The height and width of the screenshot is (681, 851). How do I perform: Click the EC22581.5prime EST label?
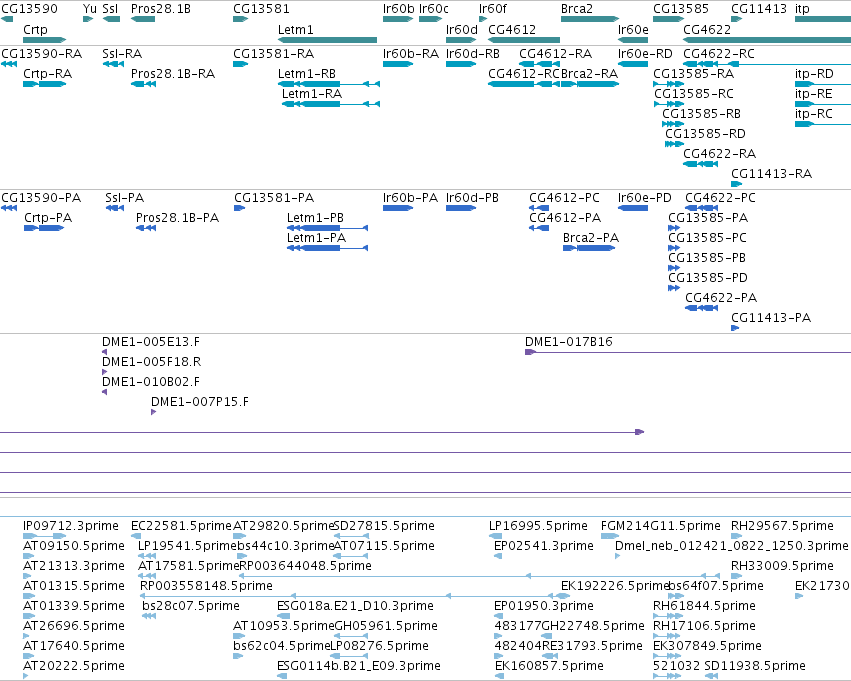pos(181,526)
